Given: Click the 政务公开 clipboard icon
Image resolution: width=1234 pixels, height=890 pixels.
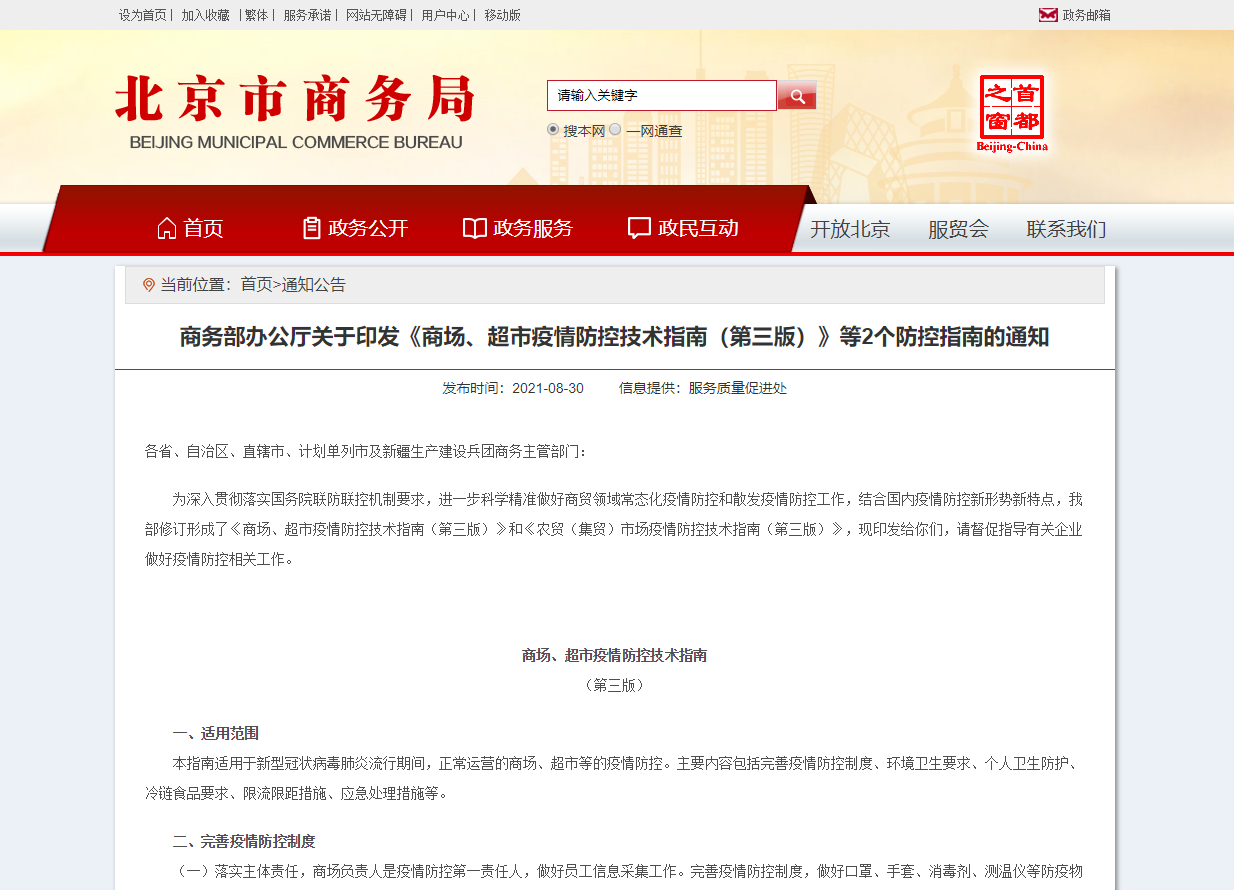Looking at the screenshot, I should tap(311, 228).
